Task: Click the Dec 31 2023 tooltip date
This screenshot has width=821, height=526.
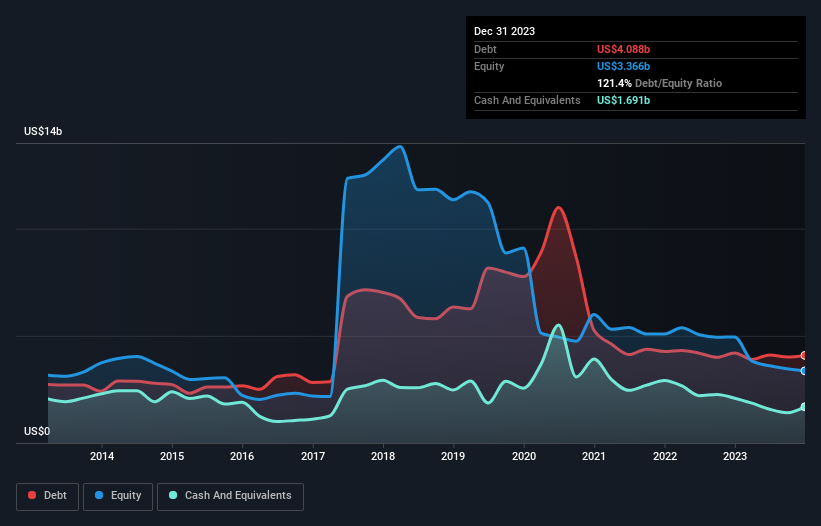Action: [x=504, y=31]
